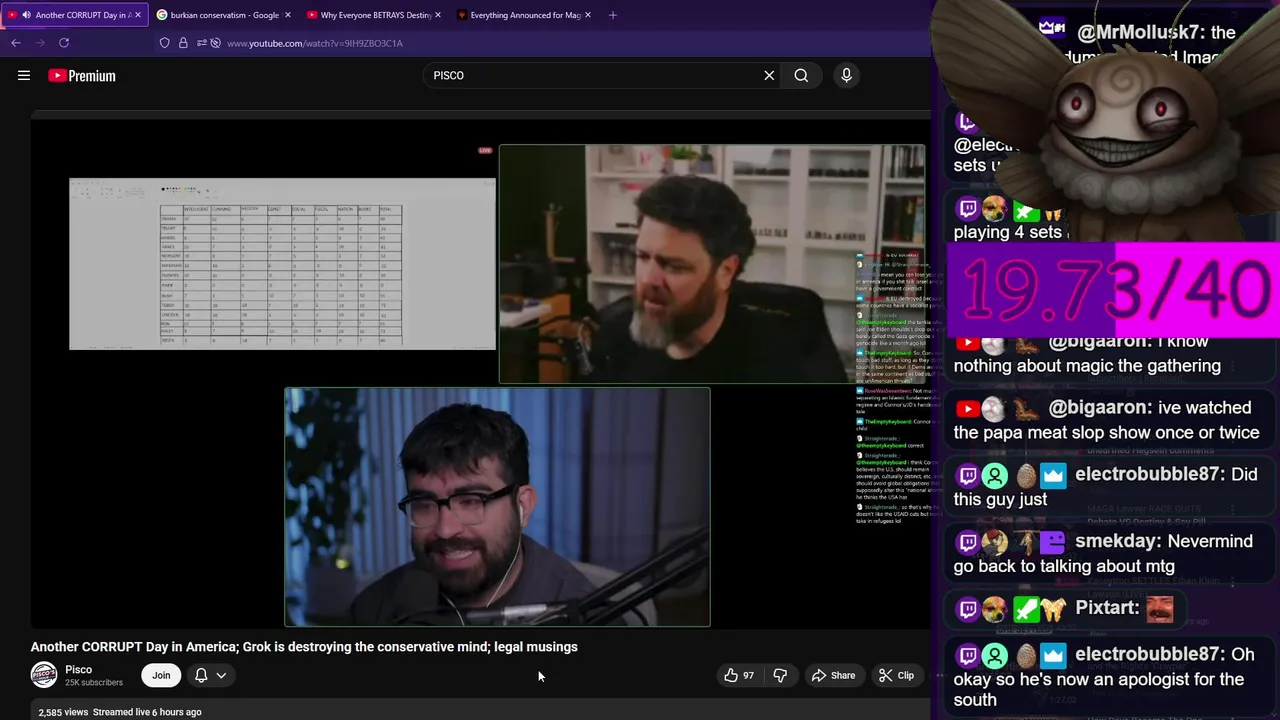Click the 2,585 views streamed info

pyautogui.click(x=120, y=712)
